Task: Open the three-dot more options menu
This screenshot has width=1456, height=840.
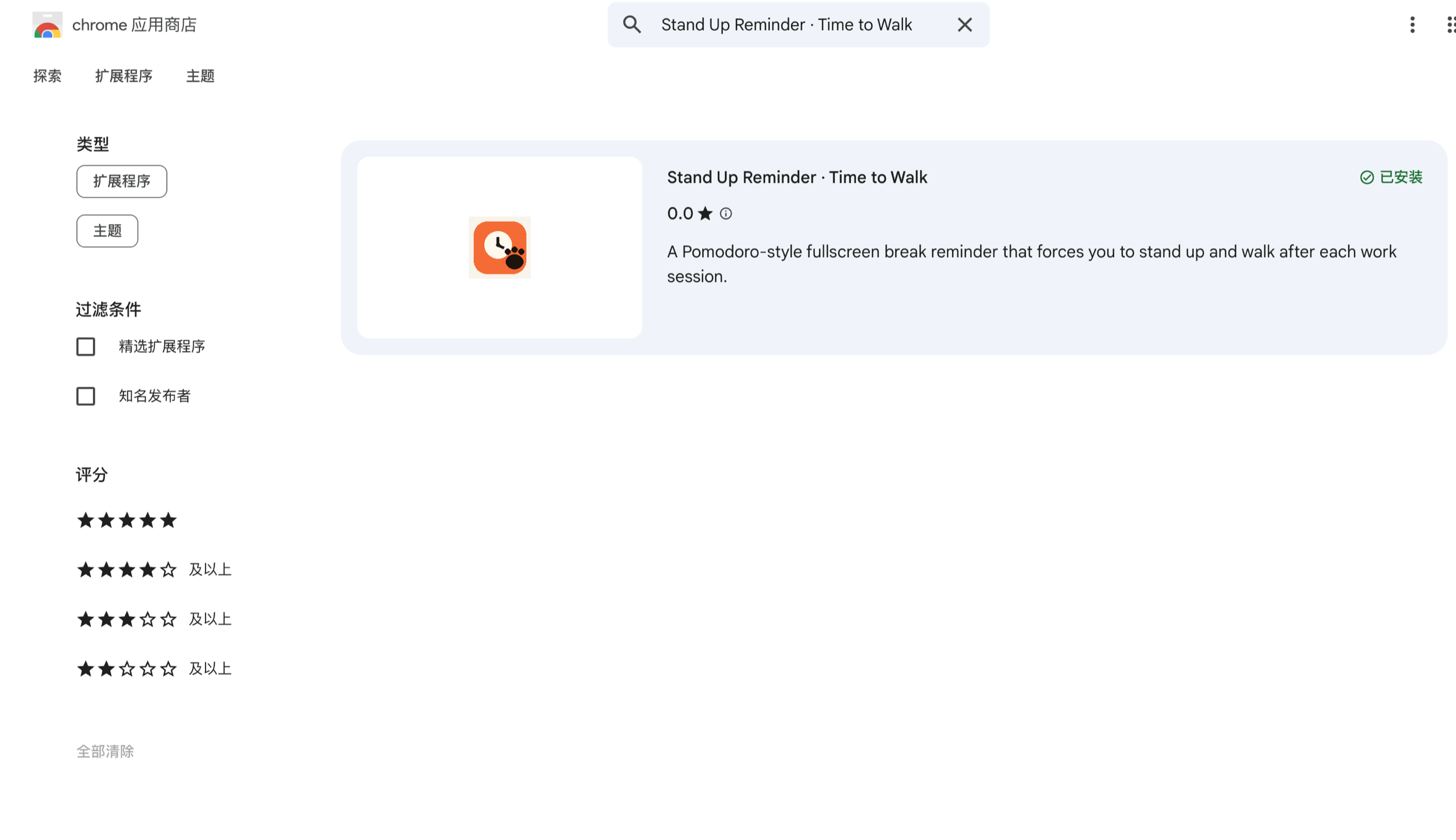Action: 1412,25
